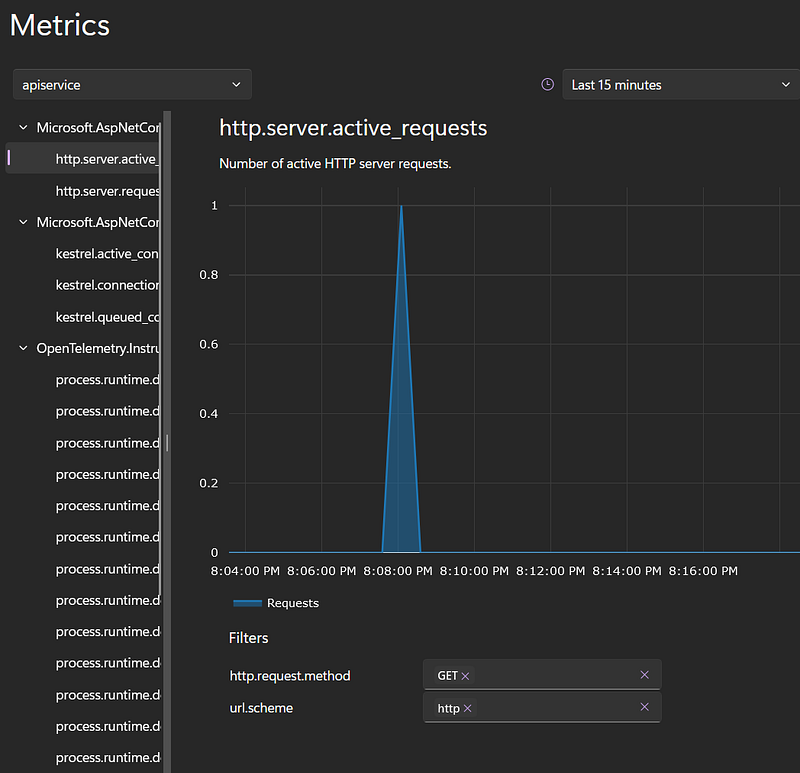Screen dimensions: 800x773
Task: Click the http.server.active_requests chart title
Action: pyautogui.click(x=353, y=128)
